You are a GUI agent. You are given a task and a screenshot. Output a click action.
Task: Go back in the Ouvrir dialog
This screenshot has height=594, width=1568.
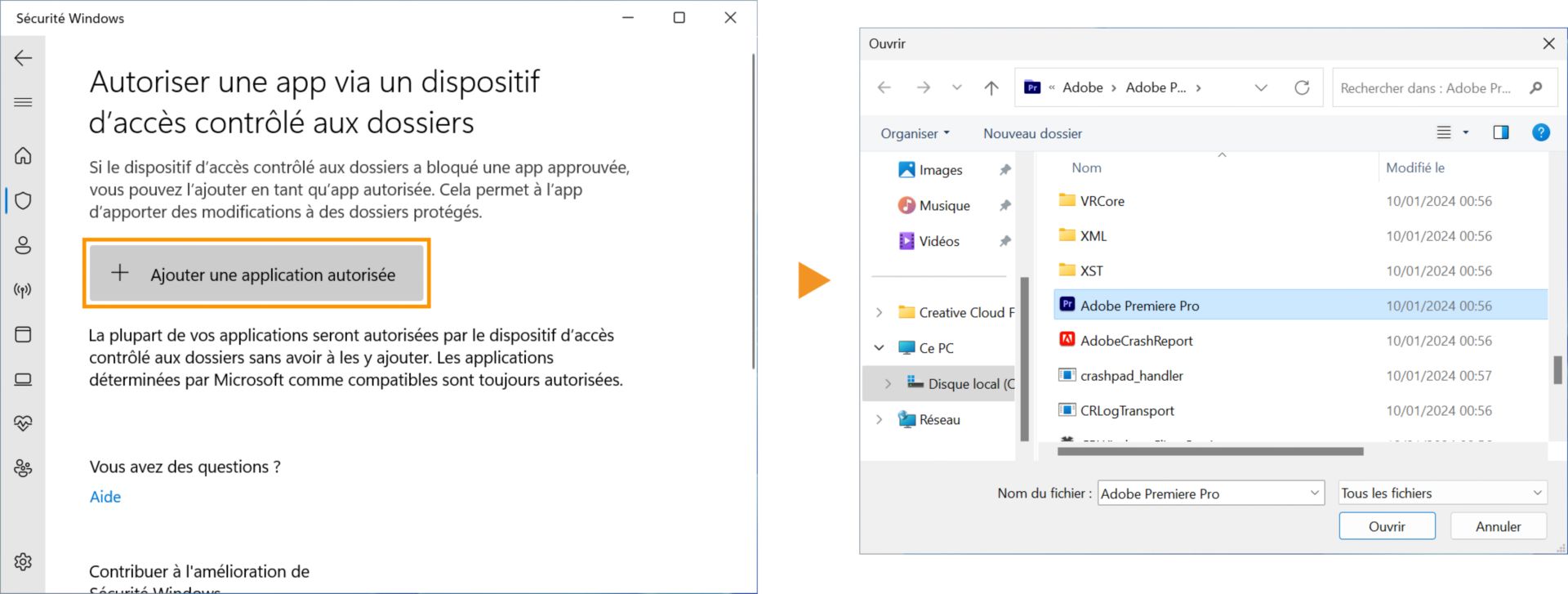click(884, 87)
